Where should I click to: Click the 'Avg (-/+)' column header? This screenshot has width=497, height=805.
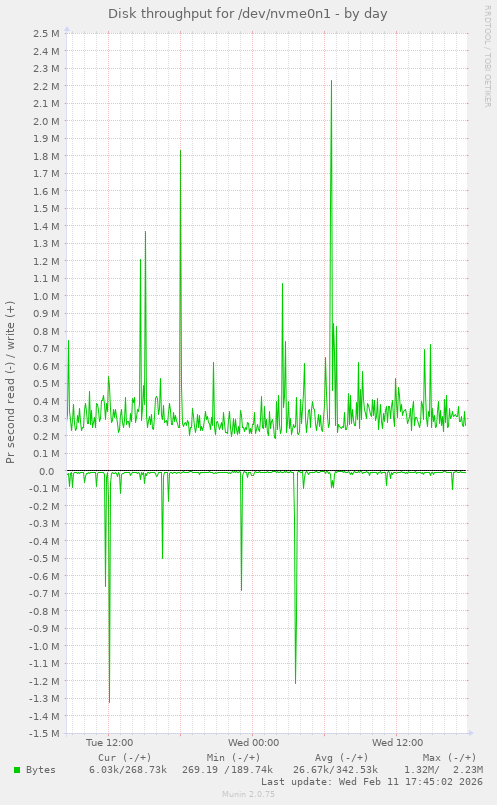[x=341, y=757]
